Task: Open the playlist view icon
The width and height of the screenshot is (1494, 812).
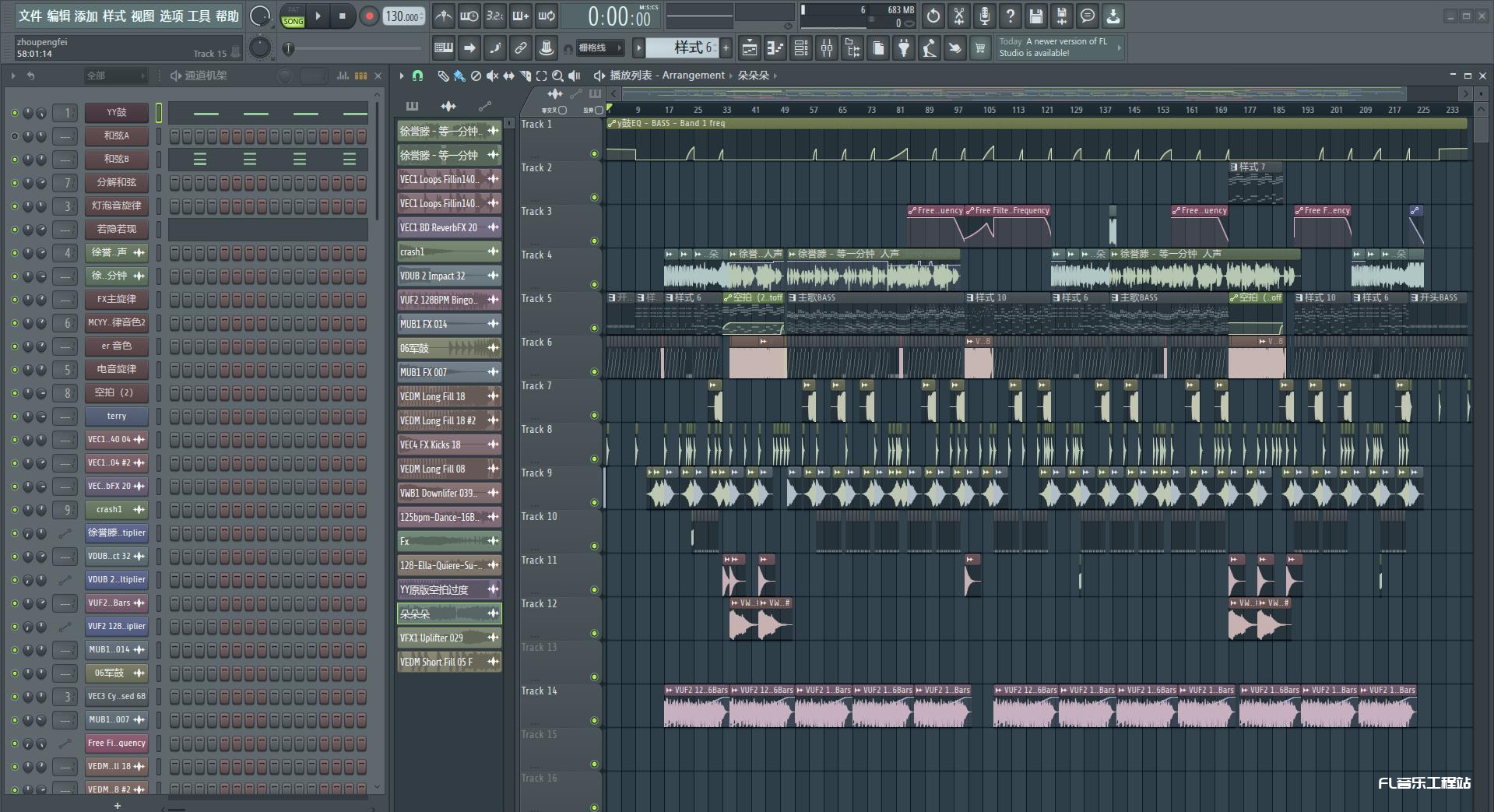Action: tap(749, 48)
